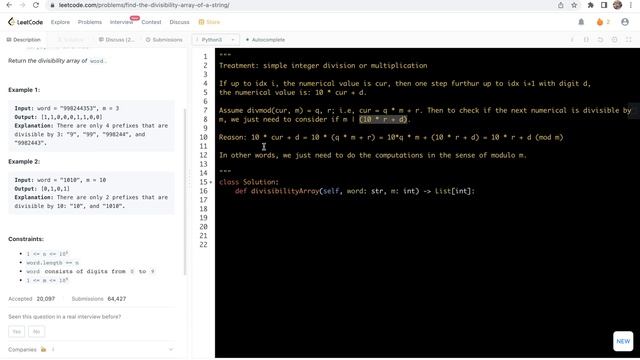
Task: Open the browser extensions puzzle icon
Action: point(590,5)
